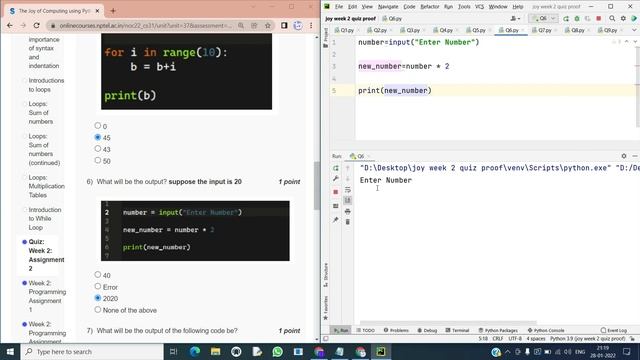Toggle scroll to end in Run console
The width and height of the screenshot is (640, 360).
coord(348,200)
